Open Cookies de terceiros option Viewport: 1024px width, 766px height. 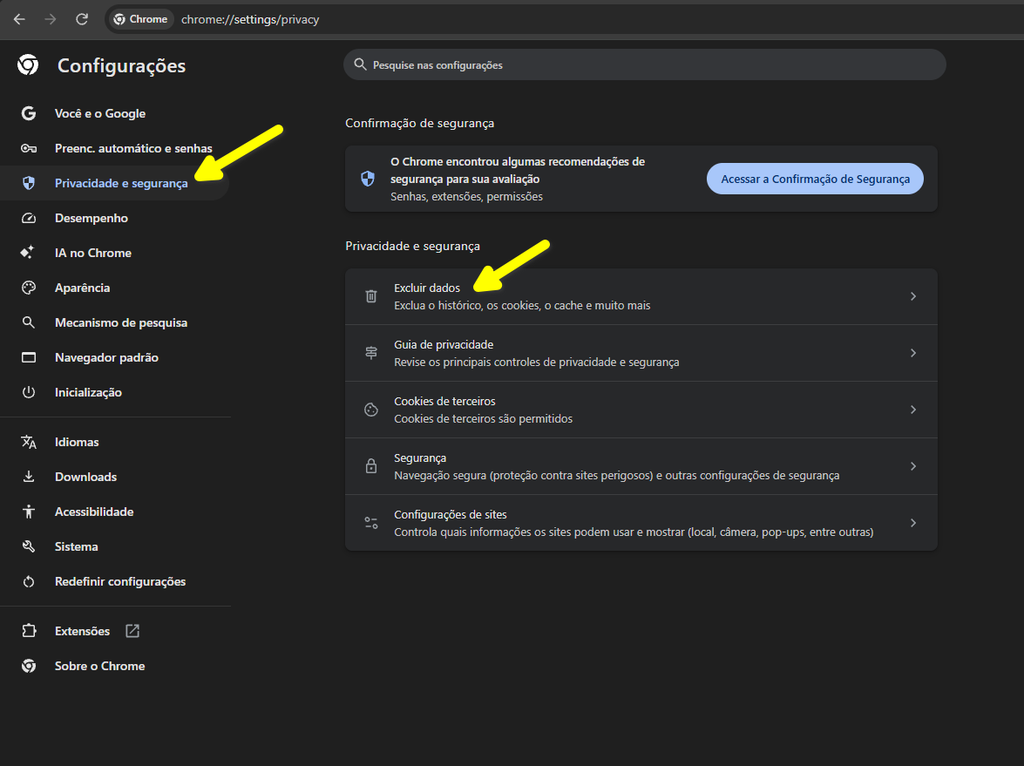641,410
